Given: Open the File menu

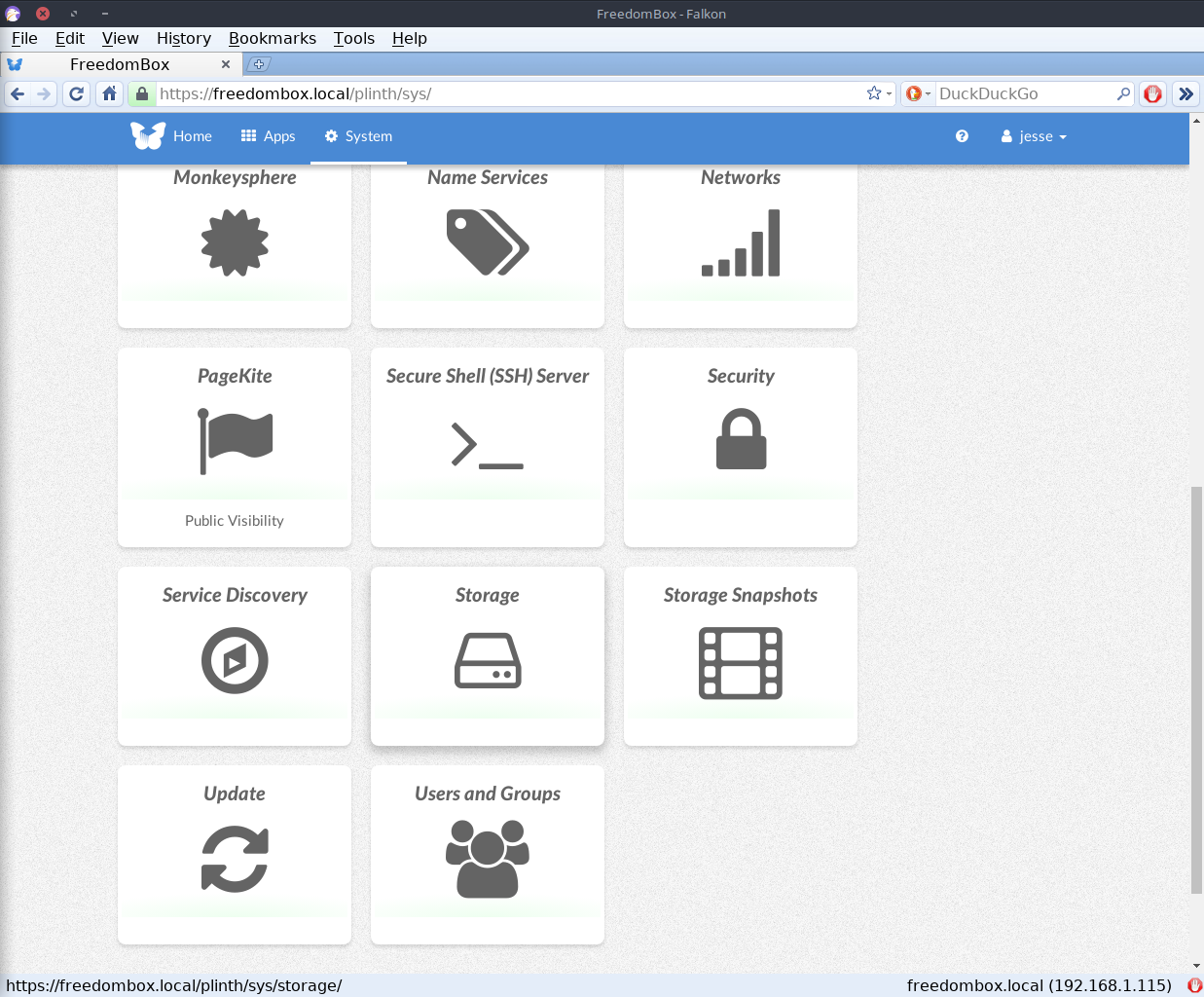Looking at the screenshot, I should (24, 38).
